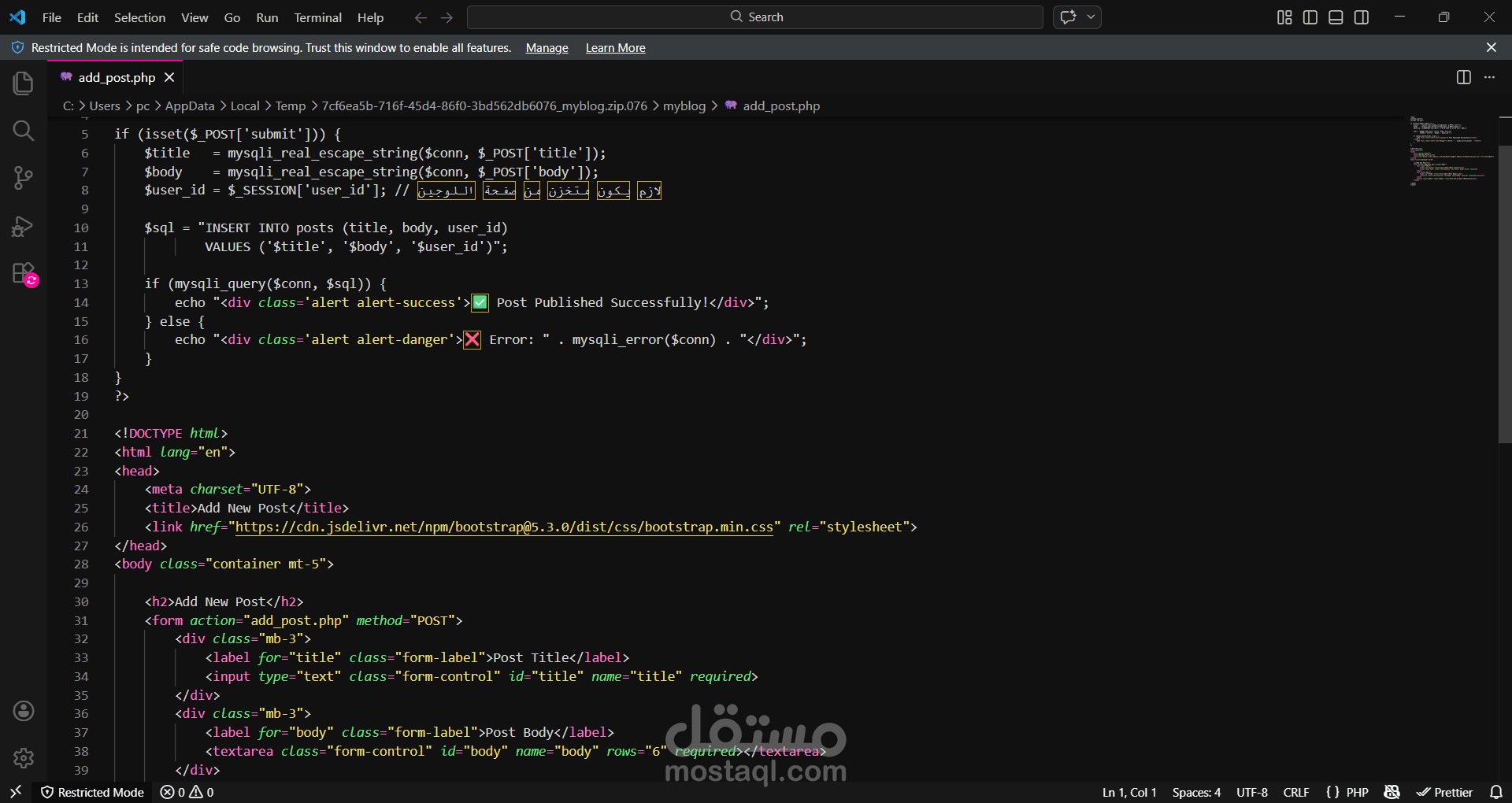This screenshot has height=803, width=1512.
Task: Open the bootstrap CDN link in code
Action: click(x=504, y=527)
